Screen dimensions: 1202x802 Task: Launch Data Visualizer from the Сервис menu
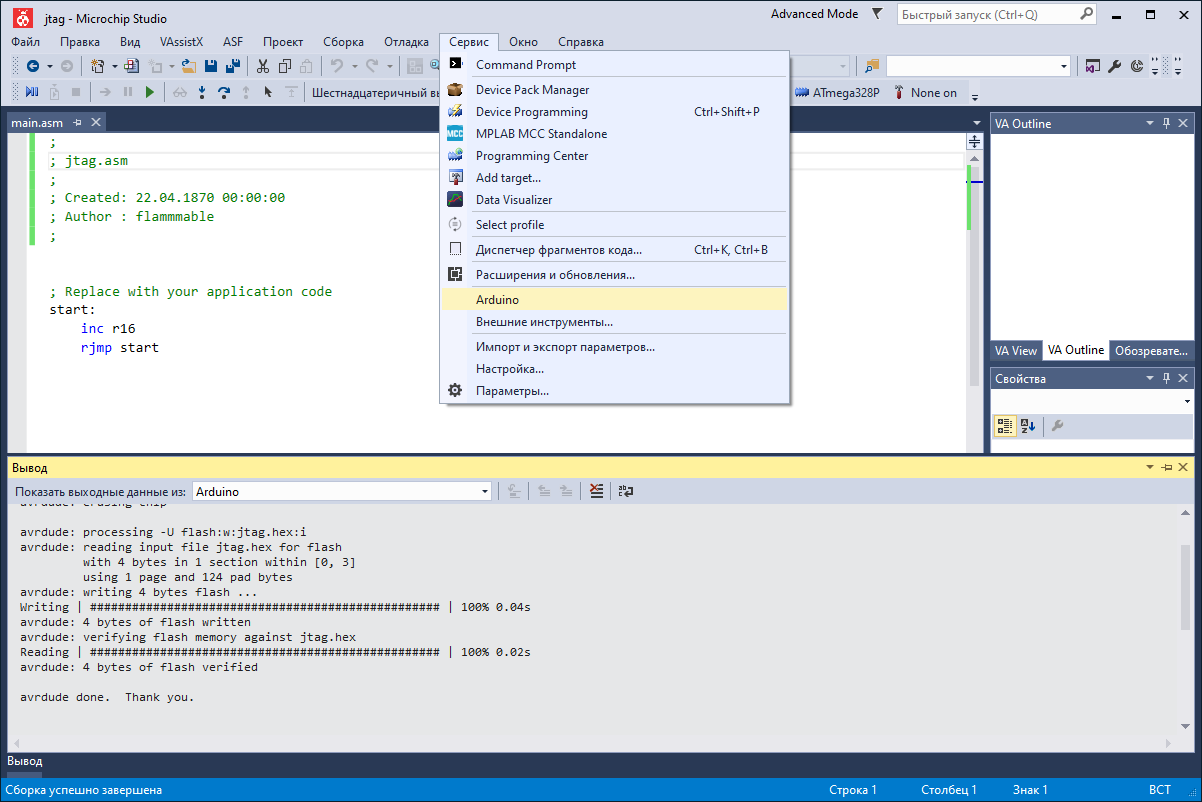(x=513, y=200)
